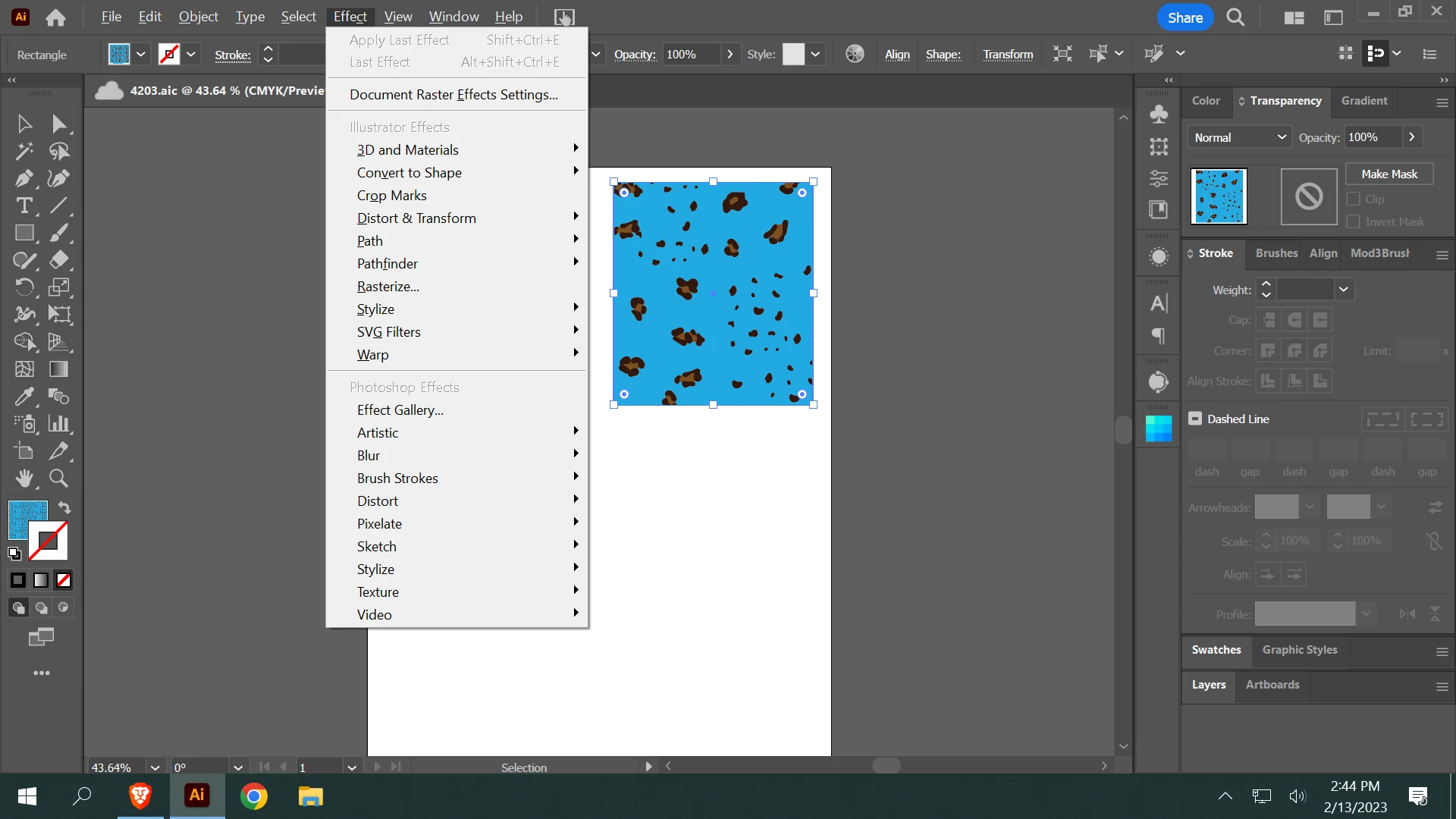Image resolution: width=1456 pixels, height=819 pixels.
Task: Select the Eraser tool
Action: (x=58, y=260)
